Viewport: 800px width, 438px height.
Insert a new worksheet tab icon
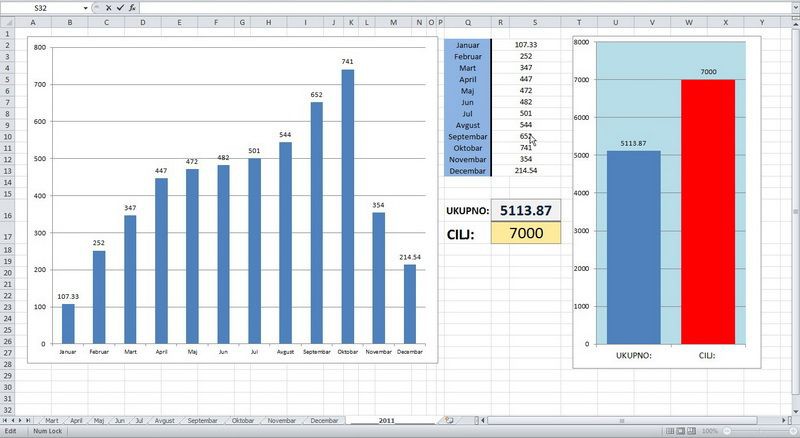[449, 420]
